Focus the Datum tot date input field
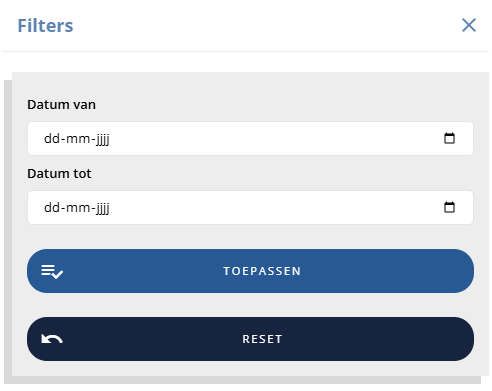The image size is (492, 391). coord(250,207)
